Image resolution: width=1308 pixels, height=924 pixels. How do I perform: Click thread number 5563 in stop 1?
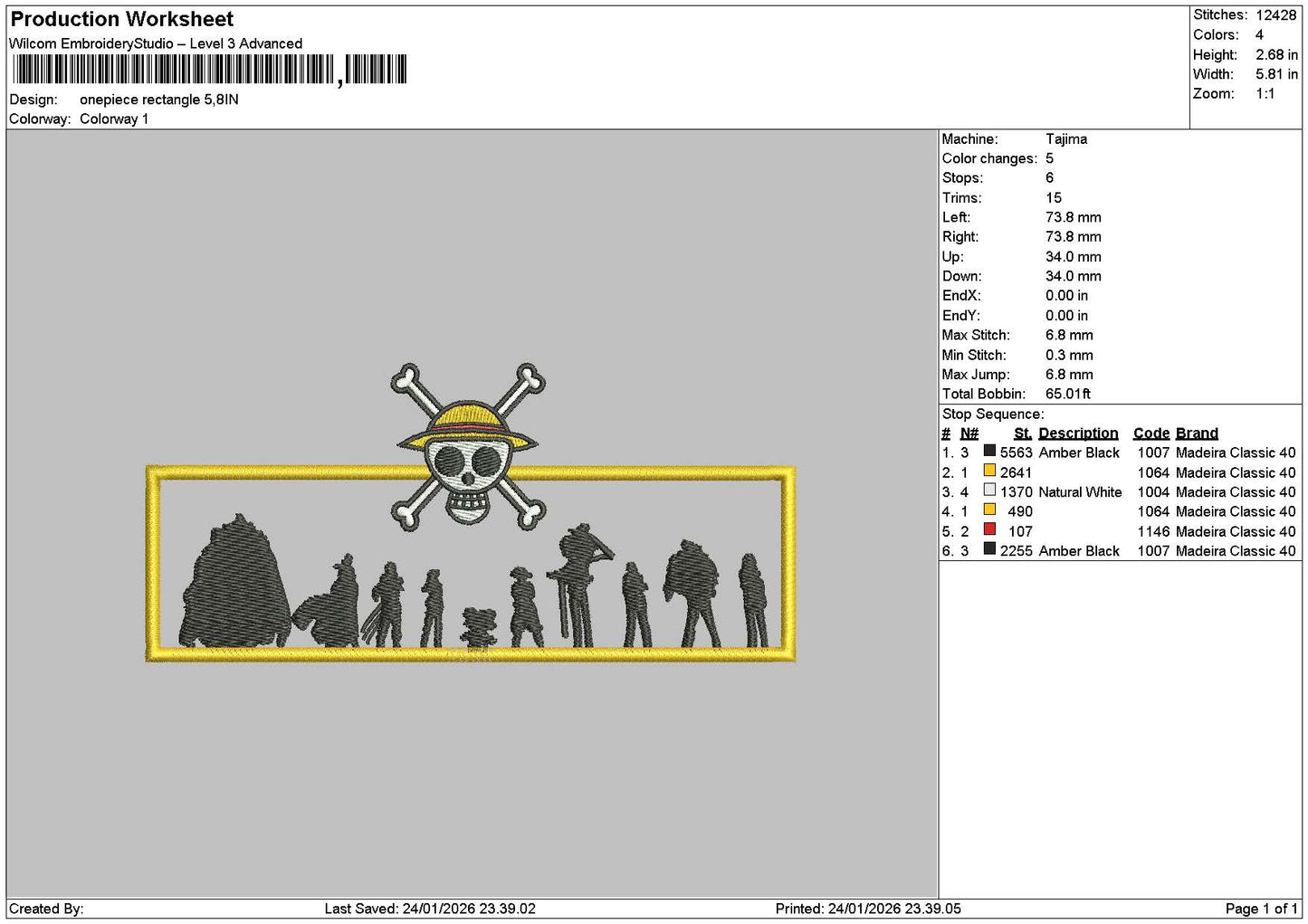pyautogui.click(x=1017, y=452)
